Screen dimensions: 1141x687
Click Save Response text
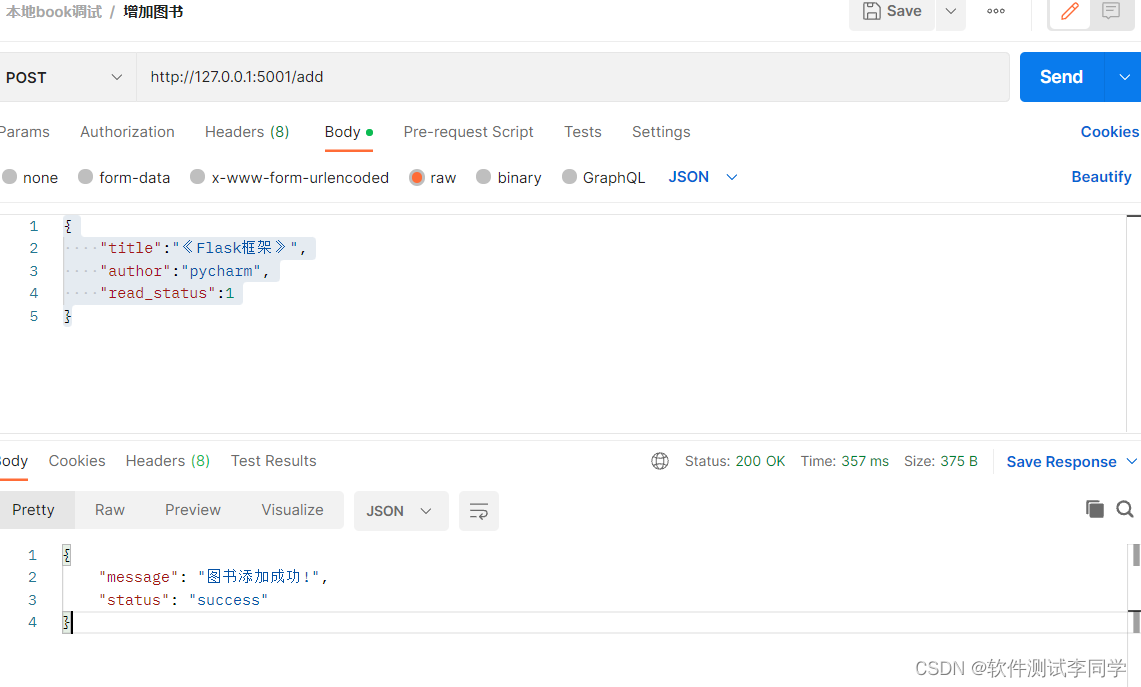[x=1061, y=461]
